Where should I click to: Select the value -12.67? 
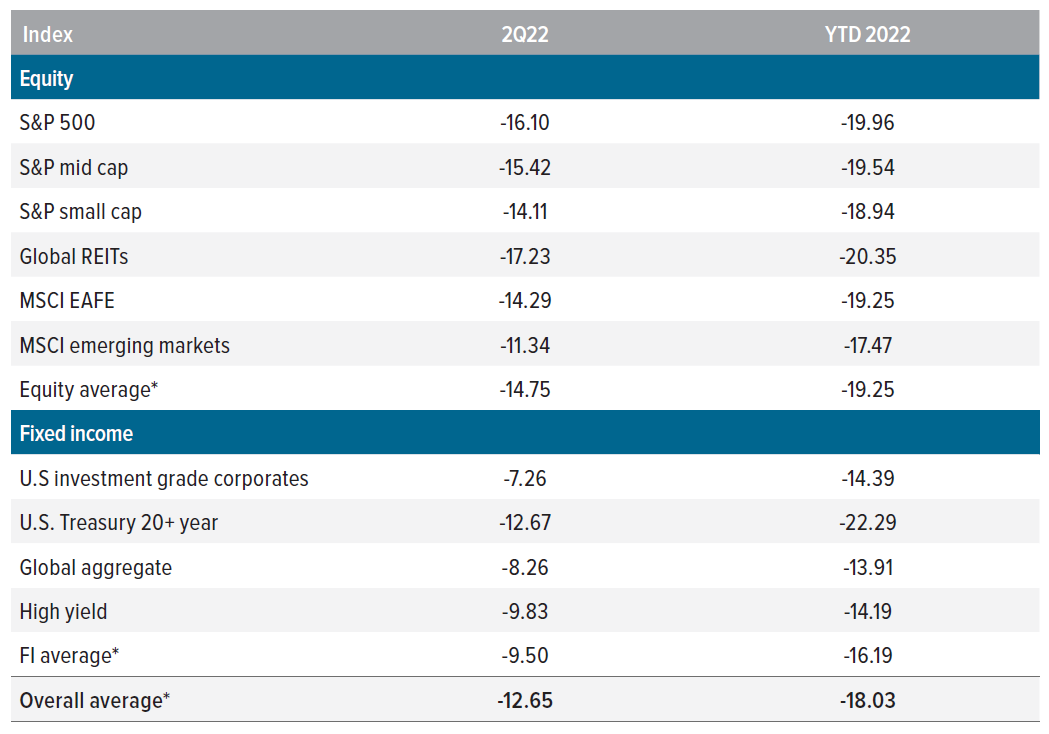[524, 523]
